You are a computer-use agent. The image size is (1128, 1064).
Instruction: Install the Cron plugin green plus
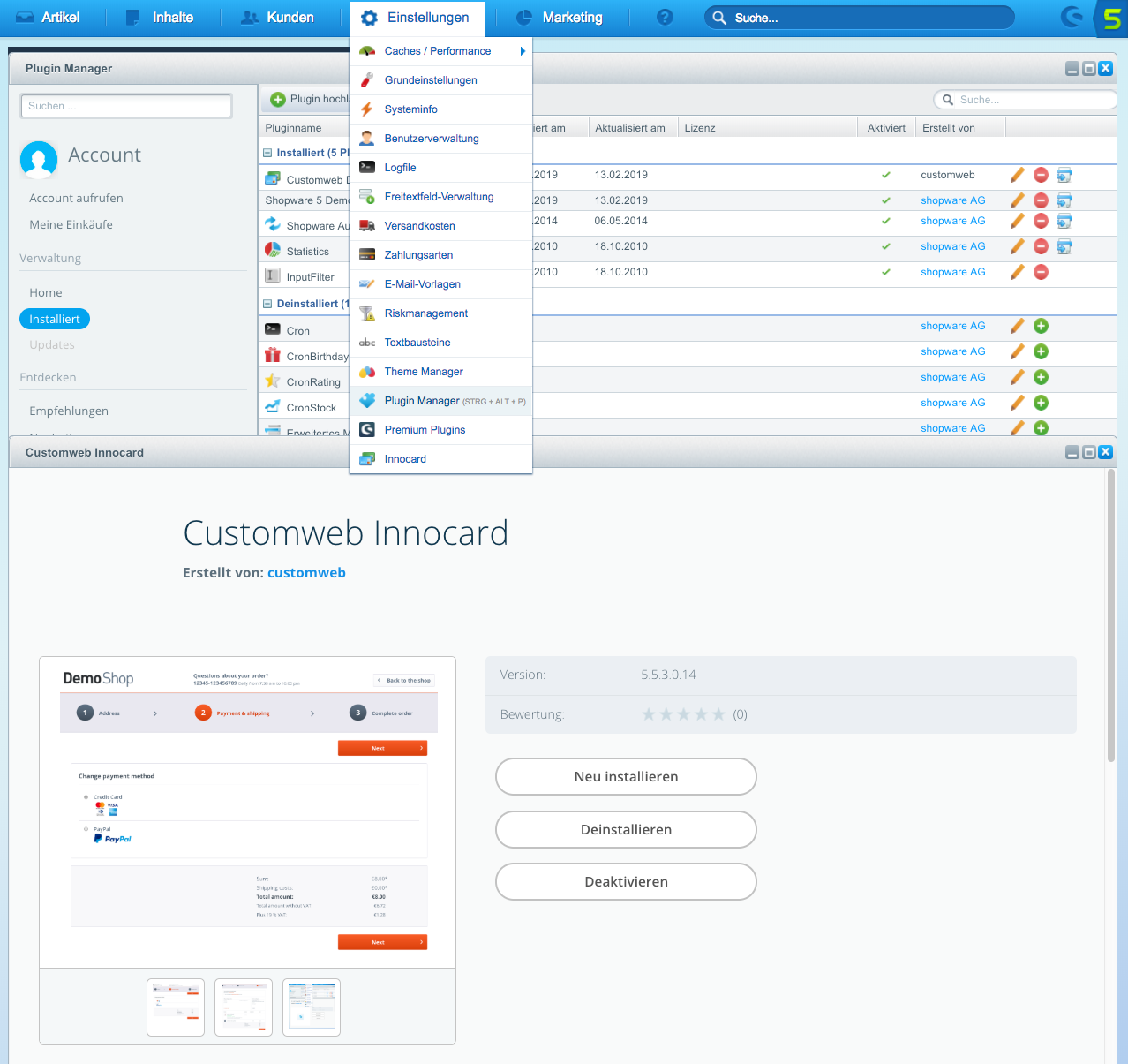tap(1042, 327)
